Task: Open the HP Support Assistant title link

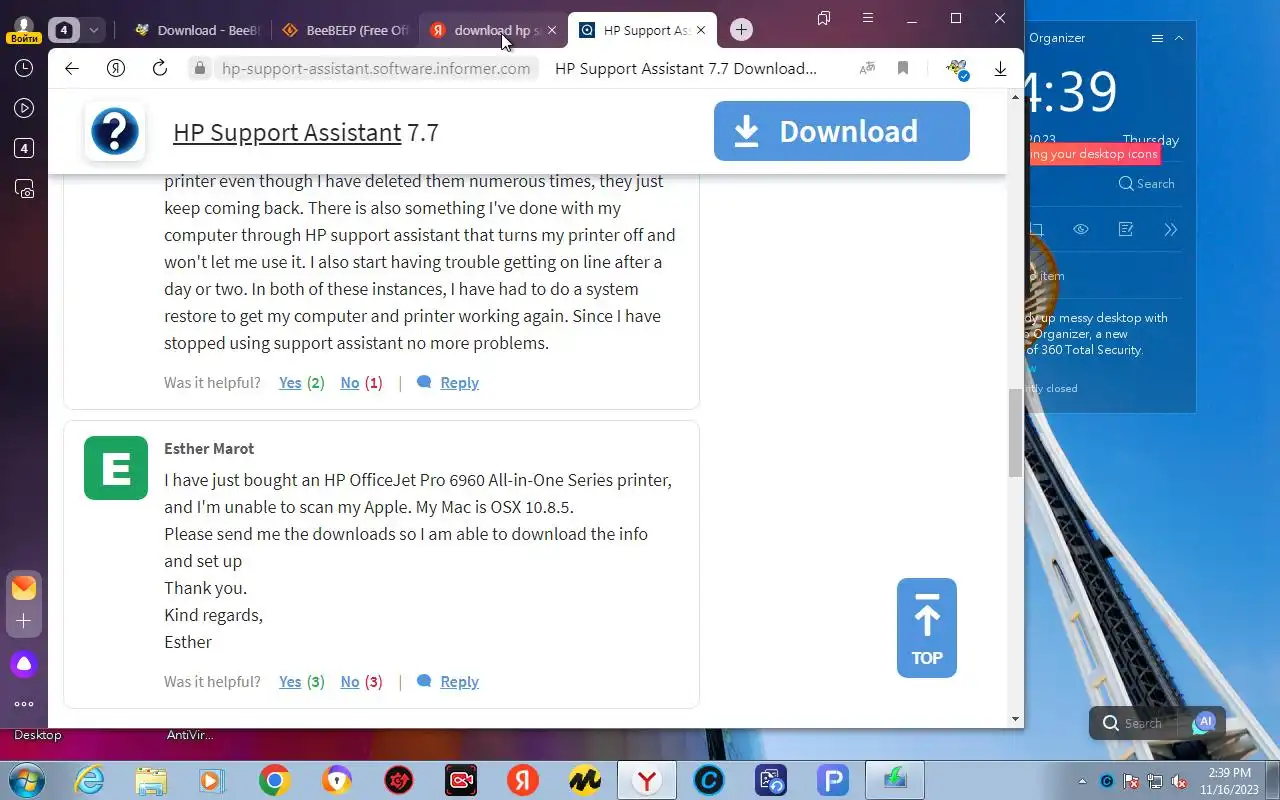Action: pos(287,132)
